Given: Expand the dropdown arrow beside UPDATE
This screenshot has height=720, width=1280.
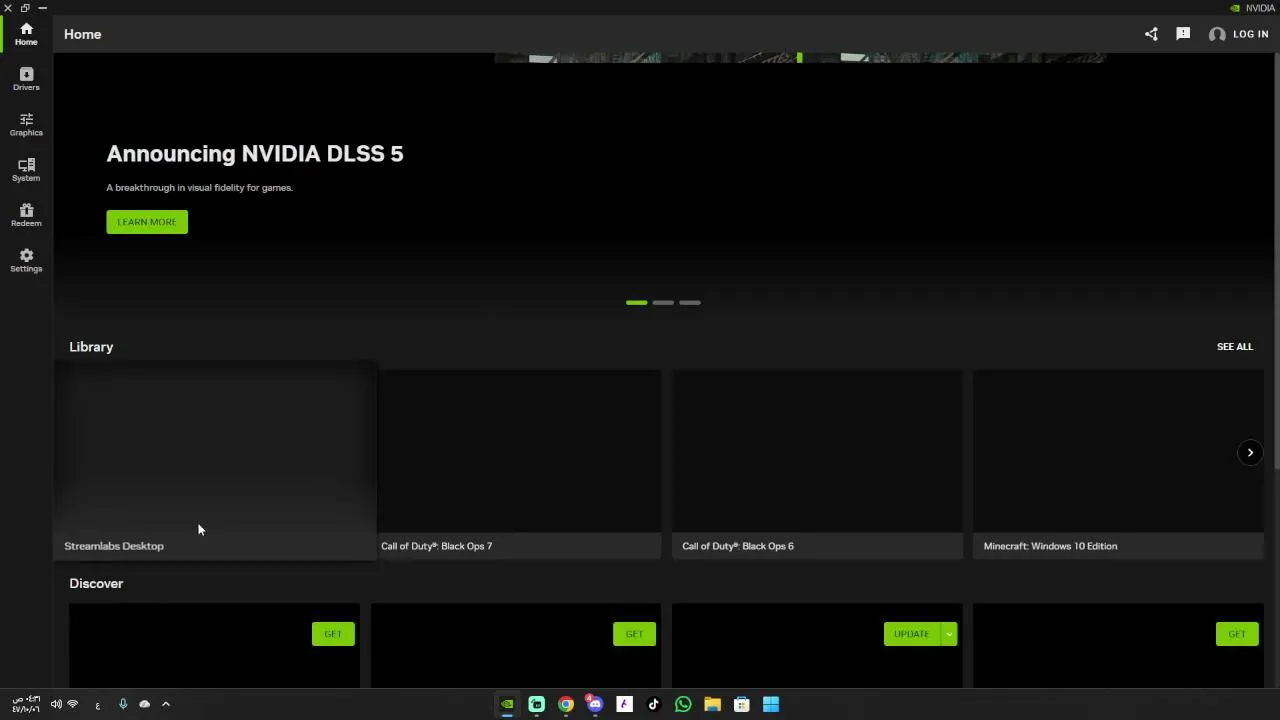Looking at the screenshot, I should (x=949, y=634).
